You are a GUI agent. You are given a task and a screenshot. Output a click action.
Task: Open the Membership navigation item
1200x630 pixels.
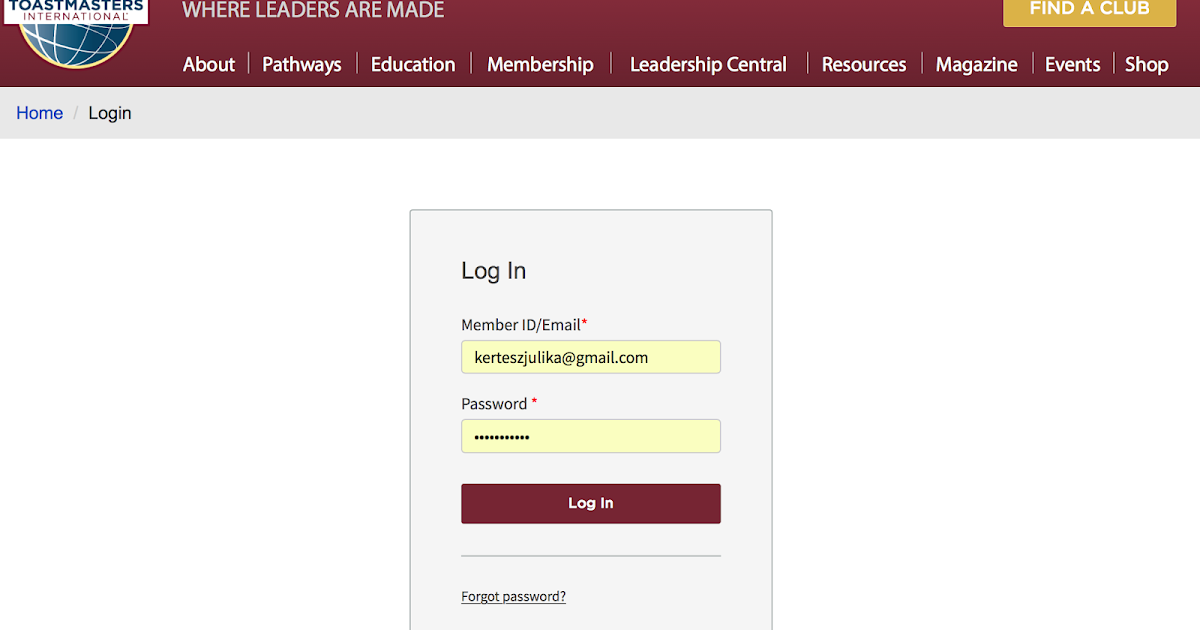[540, 64]
